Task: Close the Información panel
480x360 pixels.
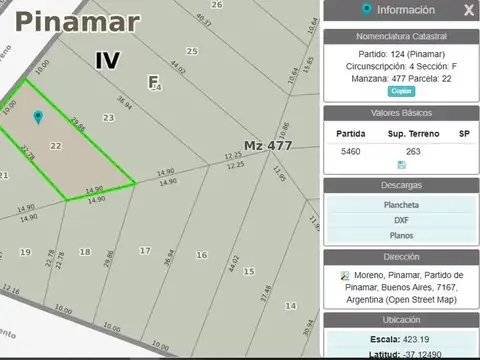Action: (469, 10)
